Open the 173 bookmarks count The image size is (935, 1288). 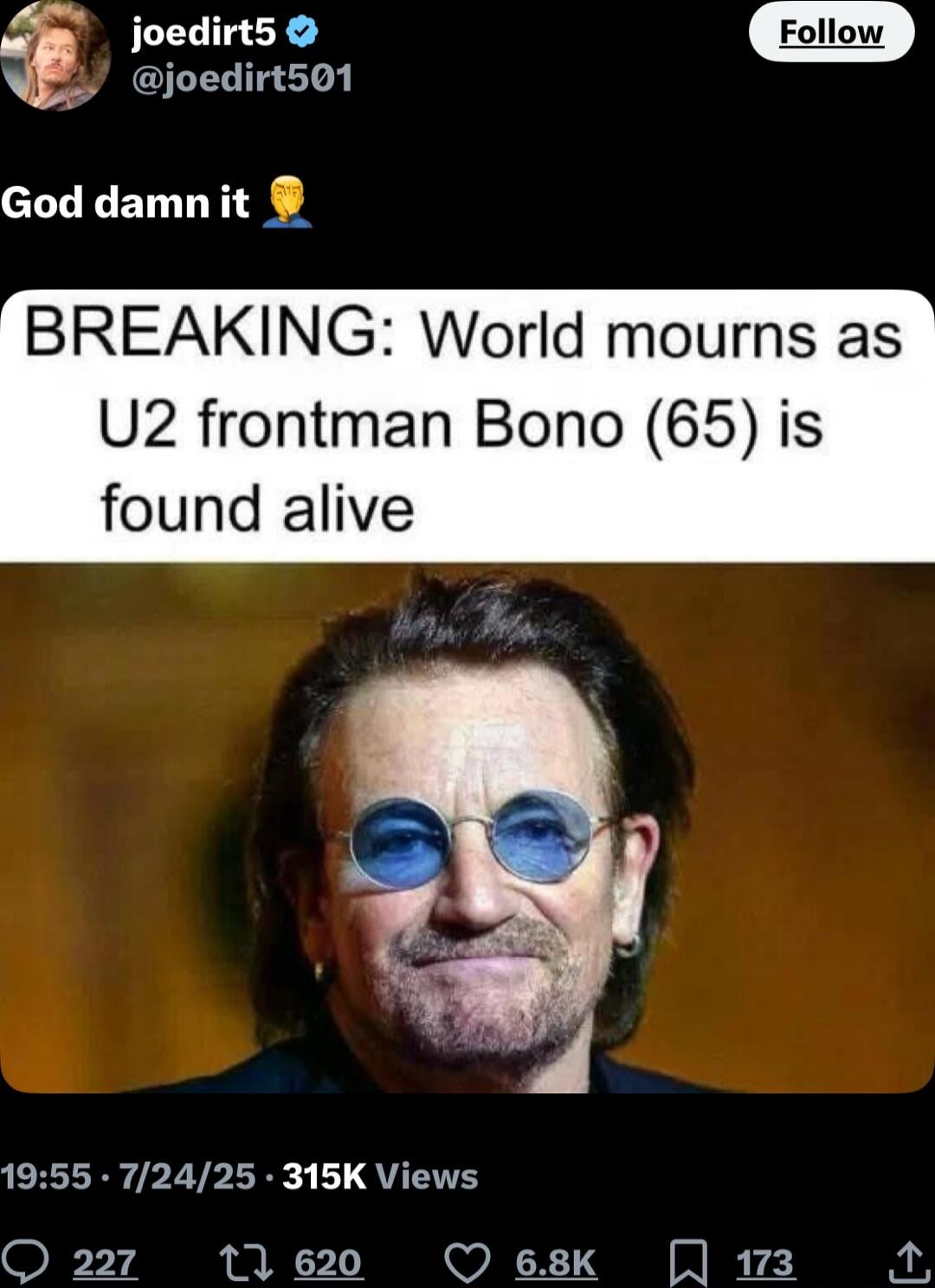pyautogui.click(x=765, y=1263)
